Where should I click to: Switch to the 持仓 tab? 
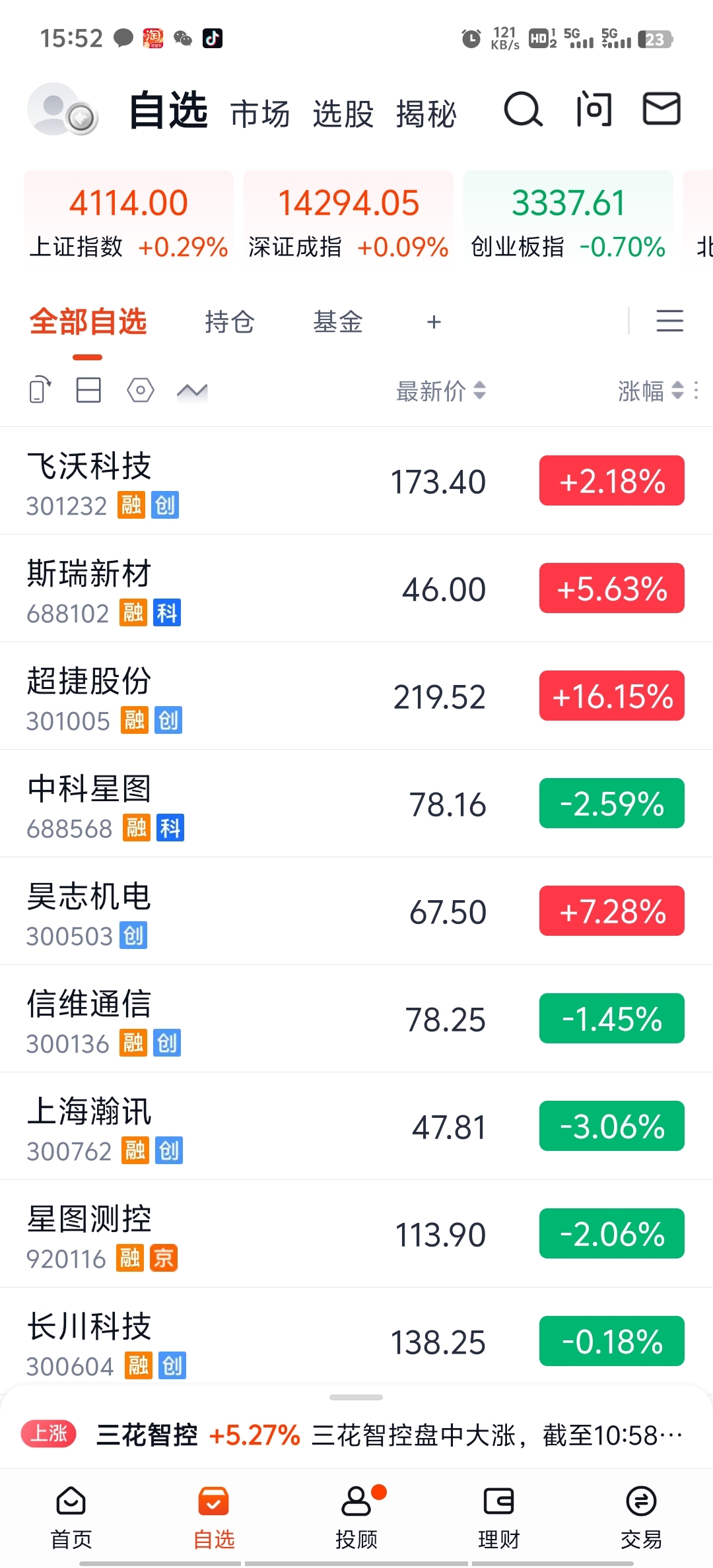tap(230, 322)
